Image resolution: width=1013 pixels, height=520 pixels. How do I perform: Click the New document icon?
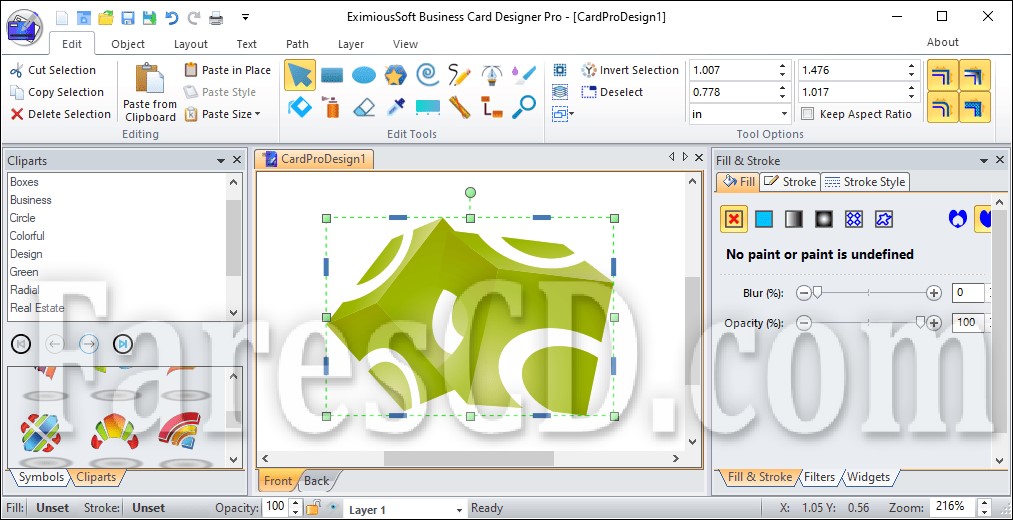tap(62, 17)
